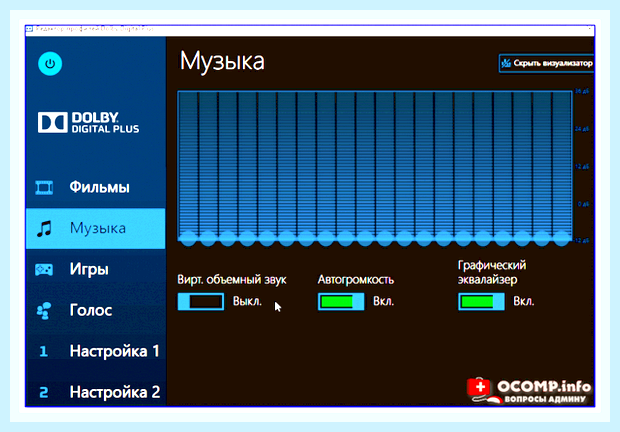Click the film strip icon beside Фильмы

coord(44,187)
